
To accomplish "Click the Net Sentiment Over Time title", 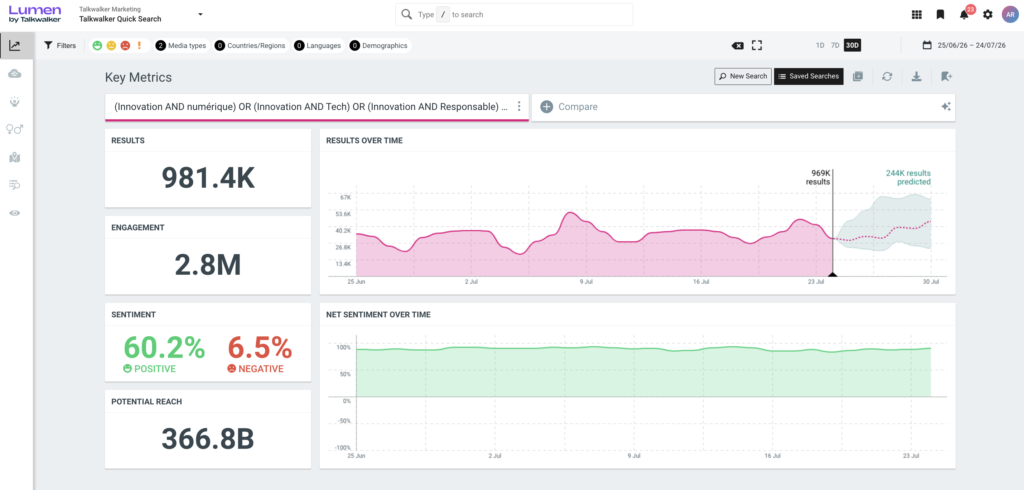I will click(x=378, y=314).
